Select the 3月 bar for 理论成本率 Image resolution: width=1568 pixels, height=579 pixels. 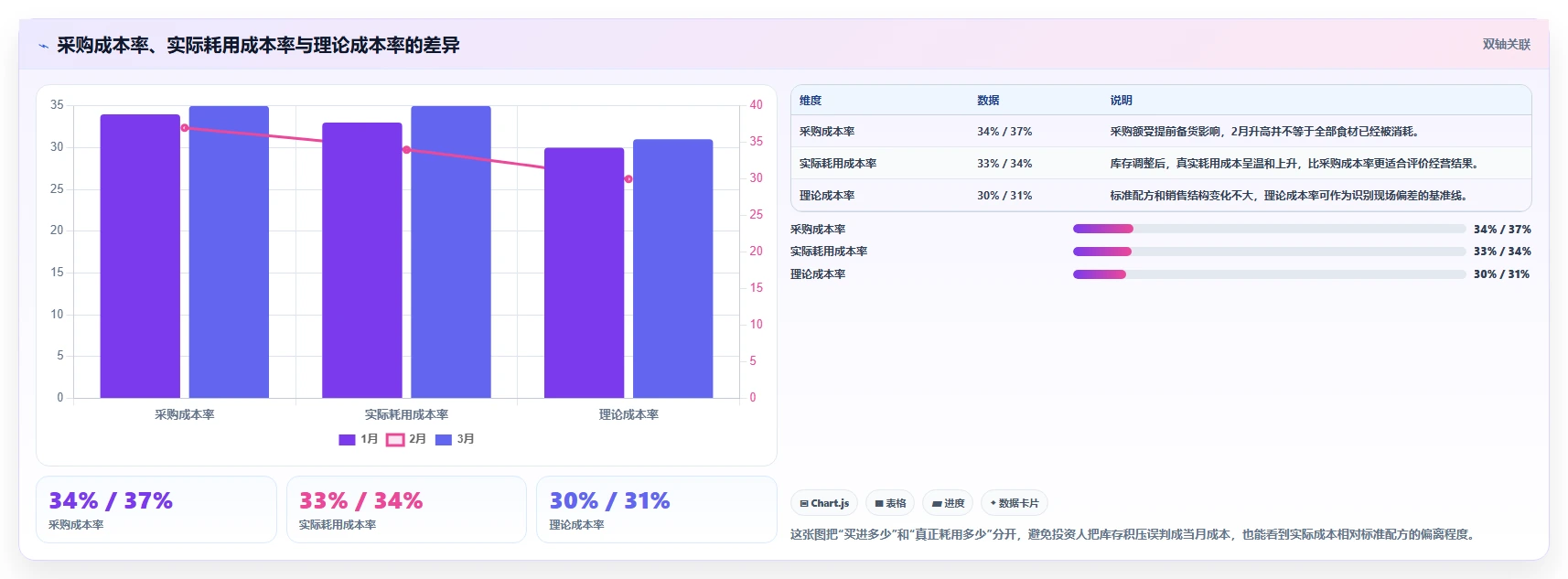pyautogui.click(x=672, y=268)
